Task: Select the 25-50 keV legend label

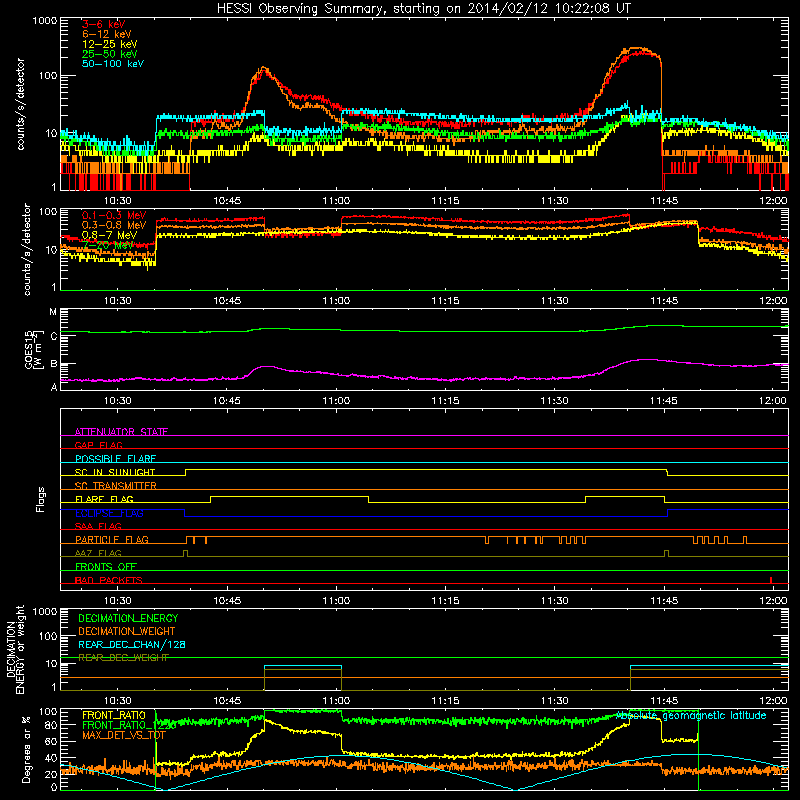Action: (x=110, y=54)
